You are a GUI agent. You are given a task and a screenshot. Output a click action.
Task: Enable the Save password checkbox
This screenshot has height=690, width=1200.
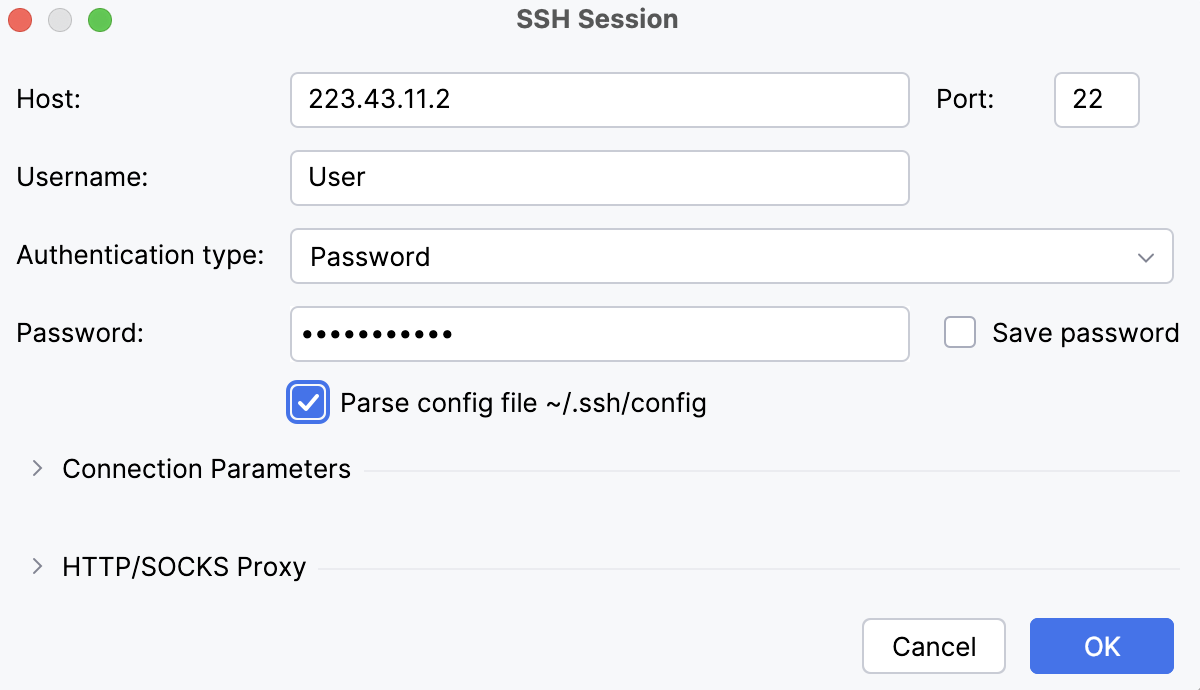(x=959, y=332)
